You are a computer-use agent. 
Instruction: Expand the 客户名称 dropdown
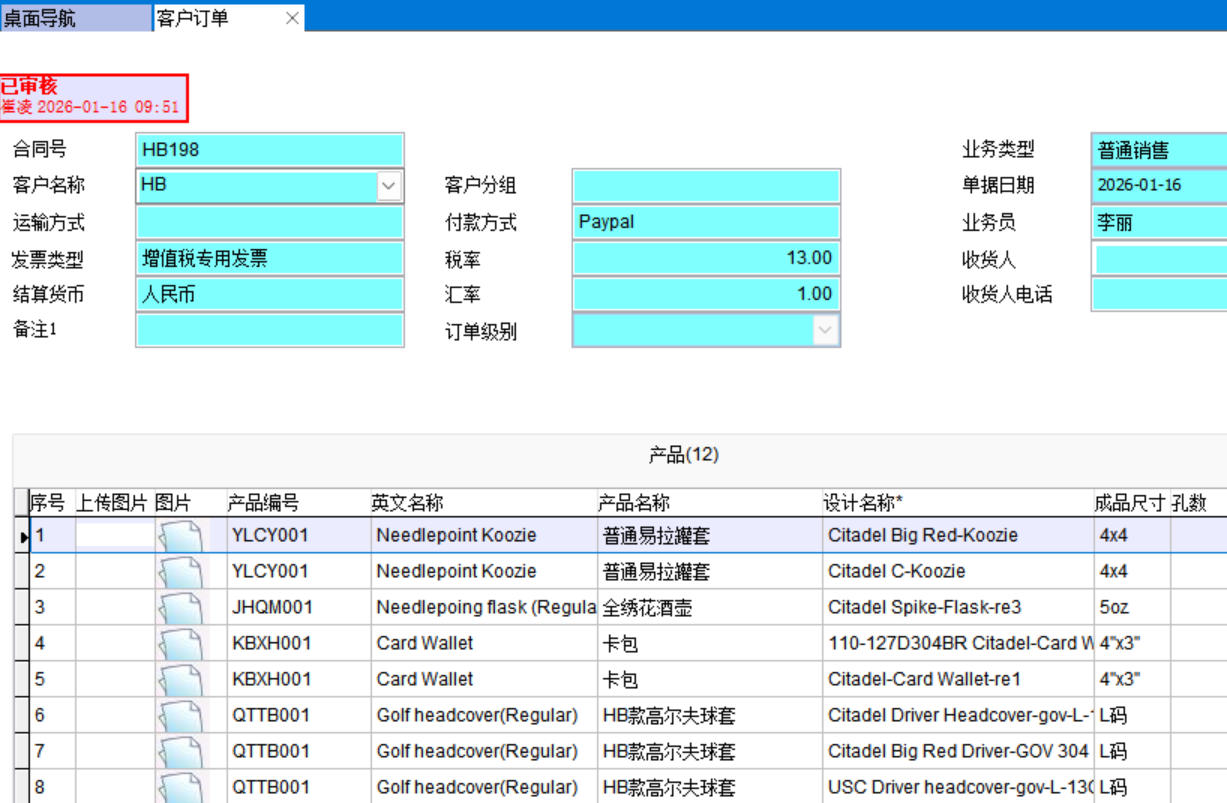coord(389,186)
